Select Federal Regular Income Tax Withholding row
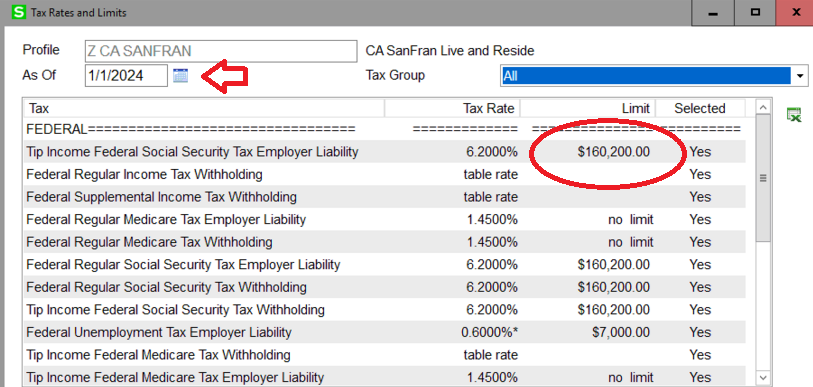The width and height of the screenshot is (813, 387). coord(385,174)
